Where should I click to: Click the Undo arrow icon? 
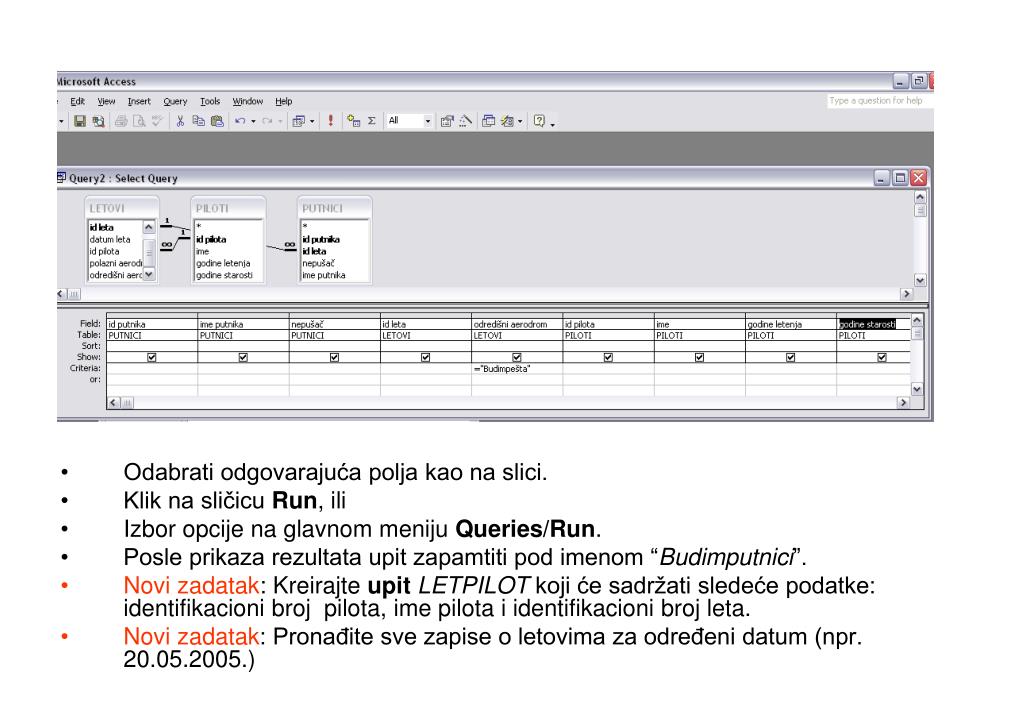pyautogui.click(x=240, y=121)
